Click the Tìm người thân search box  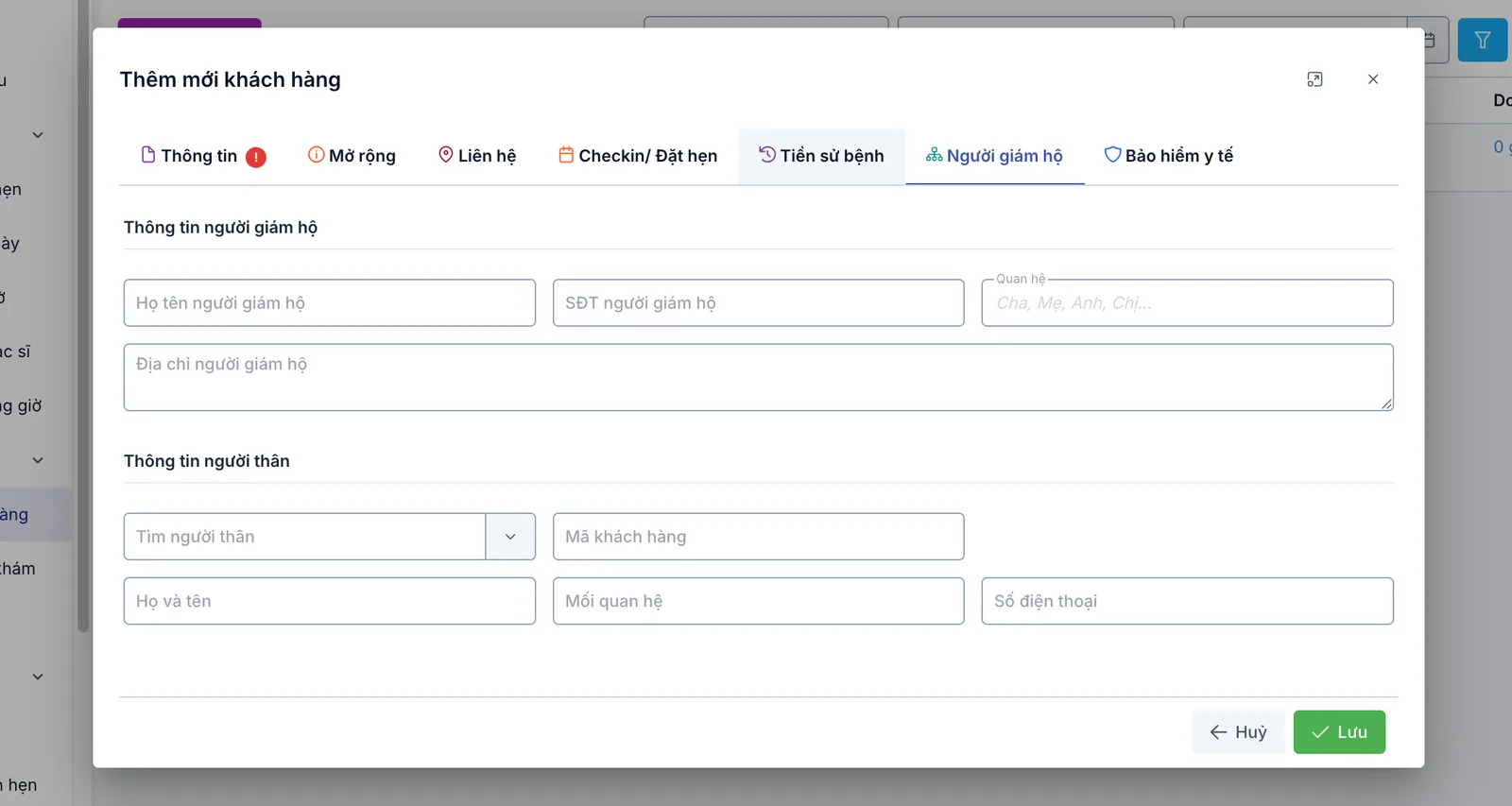pyautogui.click(x=304, y=537)
